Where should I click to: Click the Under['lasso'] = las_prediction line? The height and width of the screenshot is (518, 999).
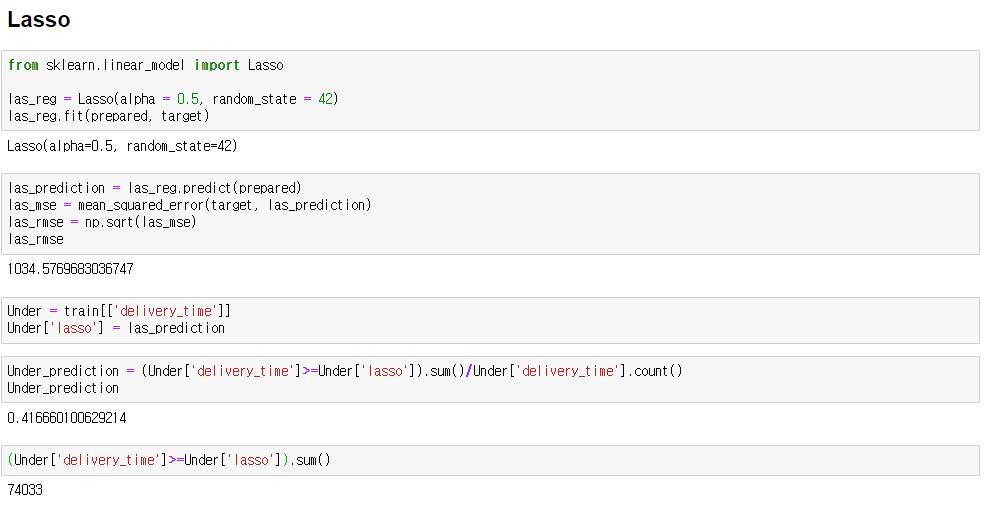tap(116, 328)
